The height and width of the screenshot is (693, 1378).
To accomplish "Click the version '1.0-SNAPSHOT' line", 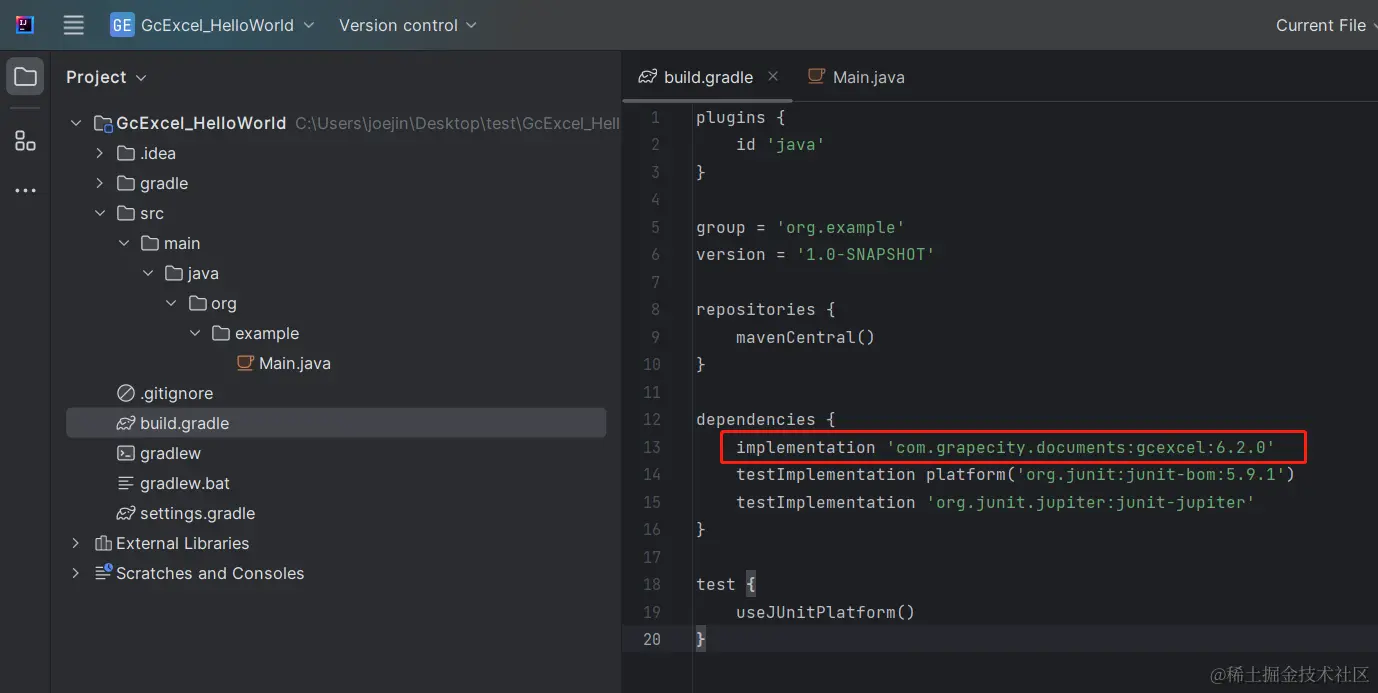I will (x=815, y=255).
